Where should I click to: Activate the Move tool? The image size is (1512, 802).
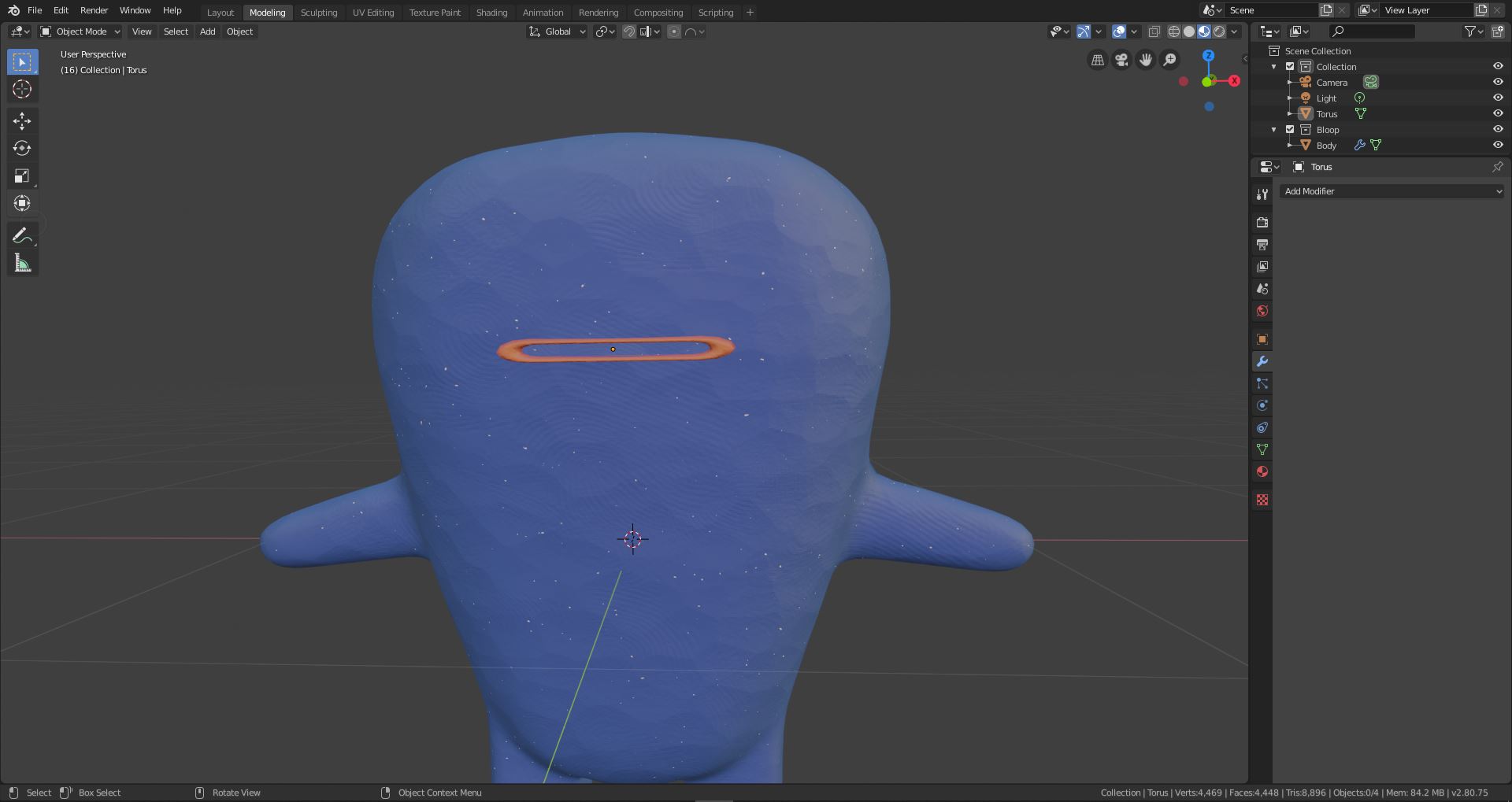pos(22,120)
